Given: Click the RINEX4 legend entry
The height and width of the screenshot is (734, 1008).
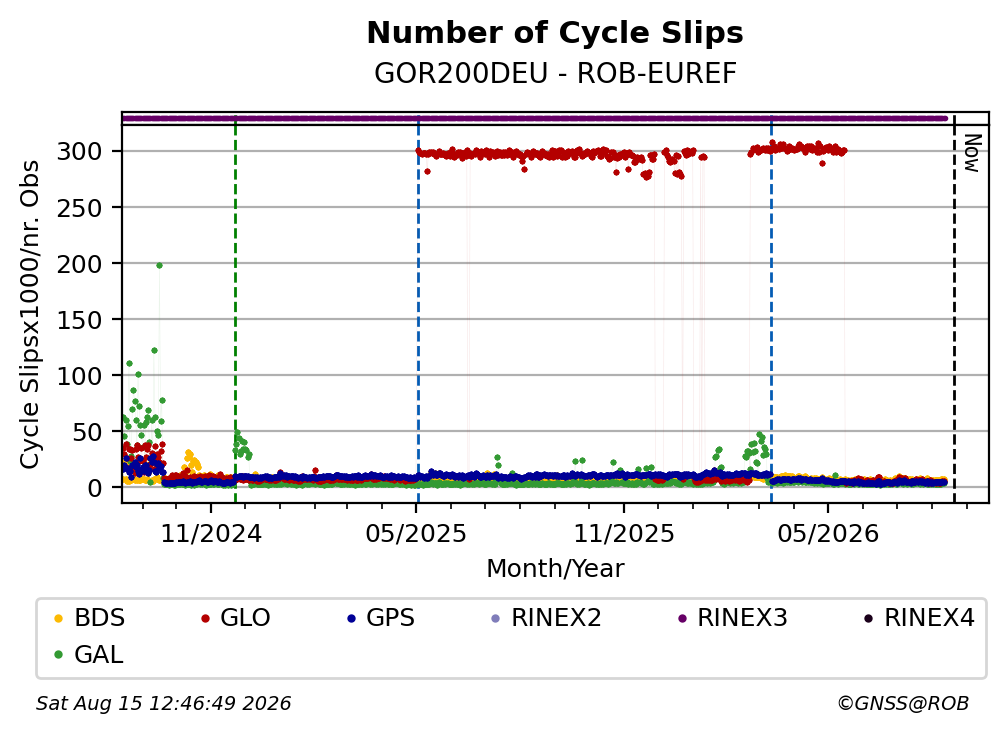Looking at the screenshot, I should 919,618.
